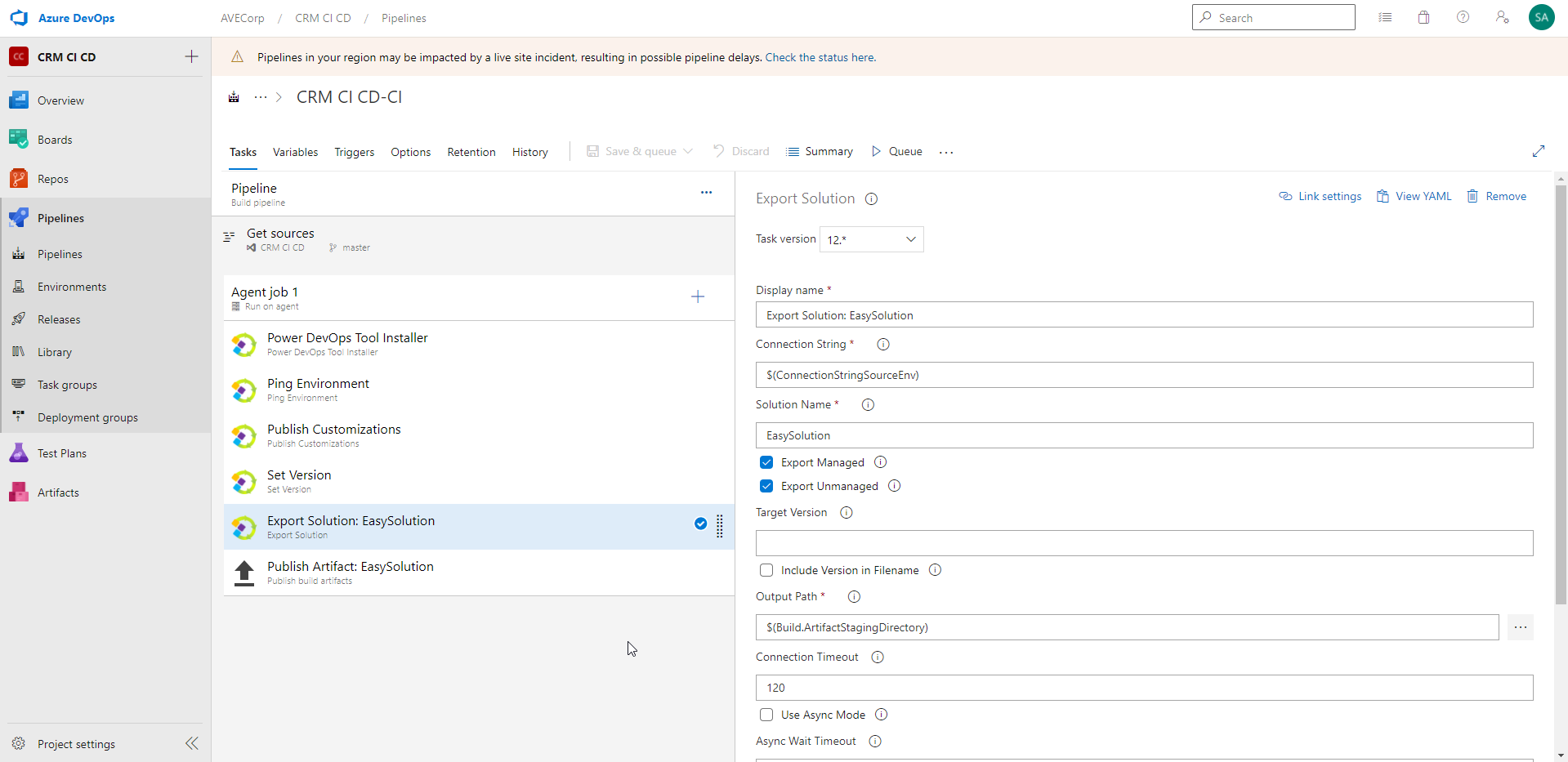
Task: Uncheck Export Managed checkbox
Action: point(766,462)
